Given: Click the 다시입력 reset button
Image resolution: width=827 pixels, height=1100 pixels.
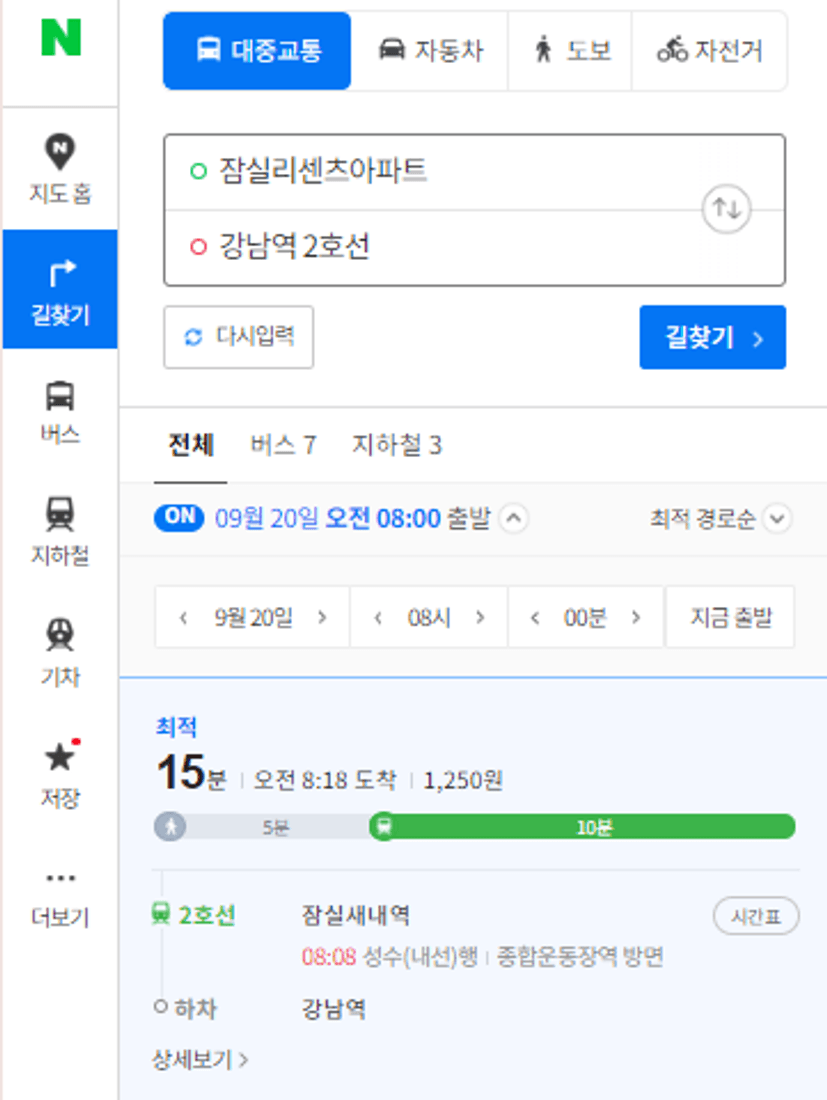Looking at the screenshot, I should (x=238, y=337).
